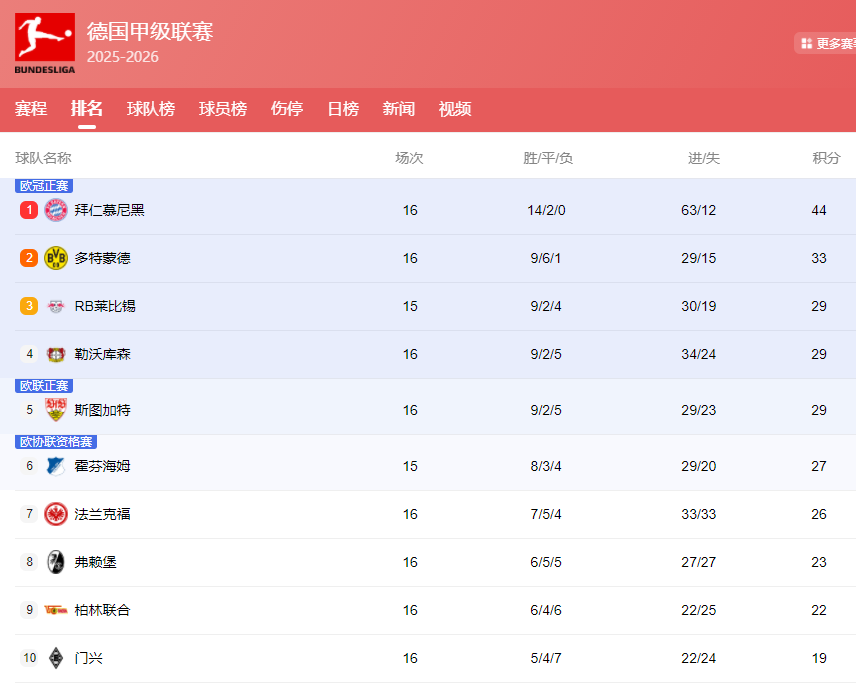Image resolution: width=856 pixels, height=685 pixels.
Task: Click Dortmund's 33 points value
Action: tap(818, 258)
